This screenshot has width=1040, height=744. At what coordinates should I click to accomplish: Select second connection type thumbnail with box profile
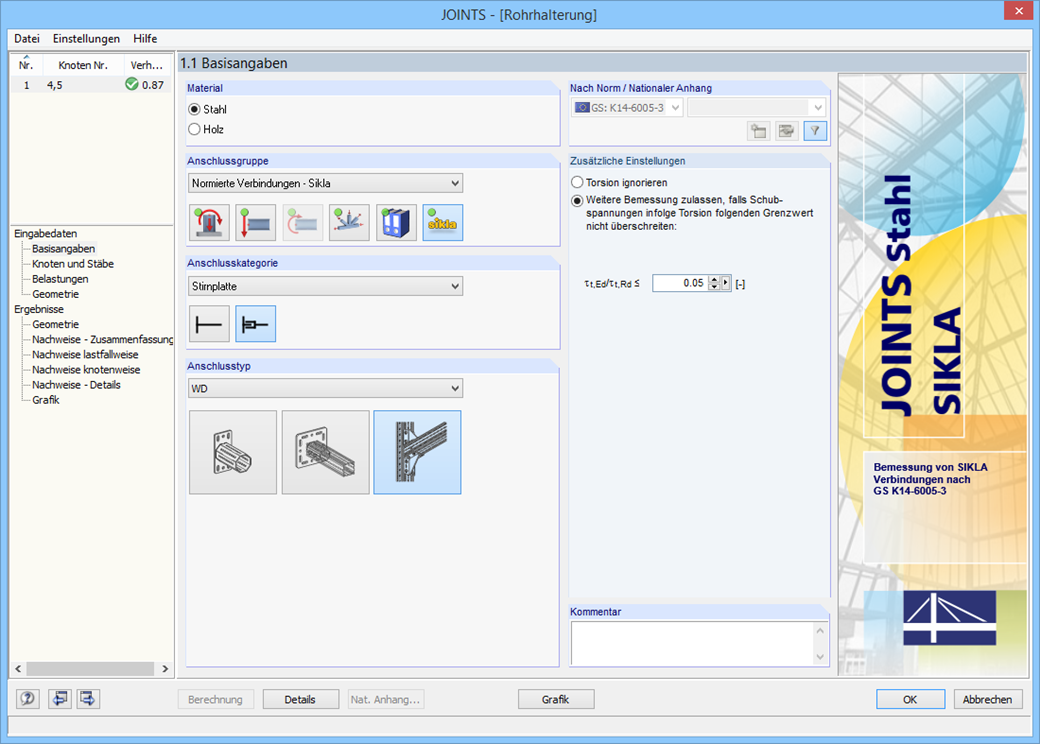[325, 452]
